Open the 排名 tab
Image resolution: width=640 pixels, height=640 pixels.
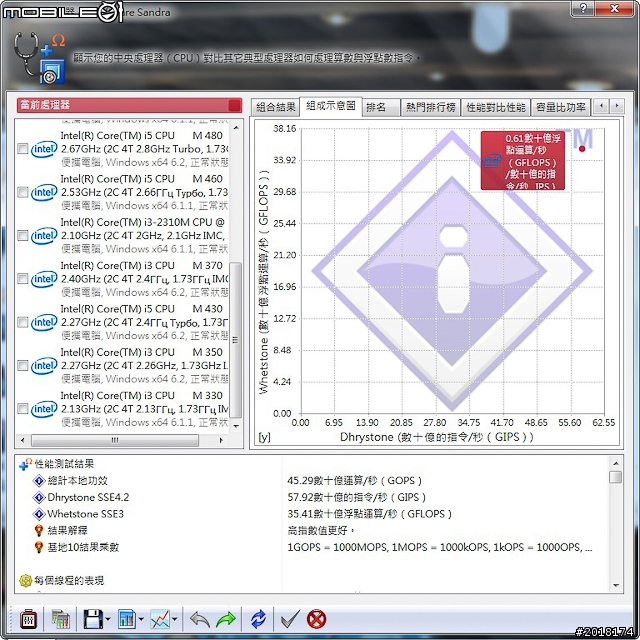(x=381, y=107)
